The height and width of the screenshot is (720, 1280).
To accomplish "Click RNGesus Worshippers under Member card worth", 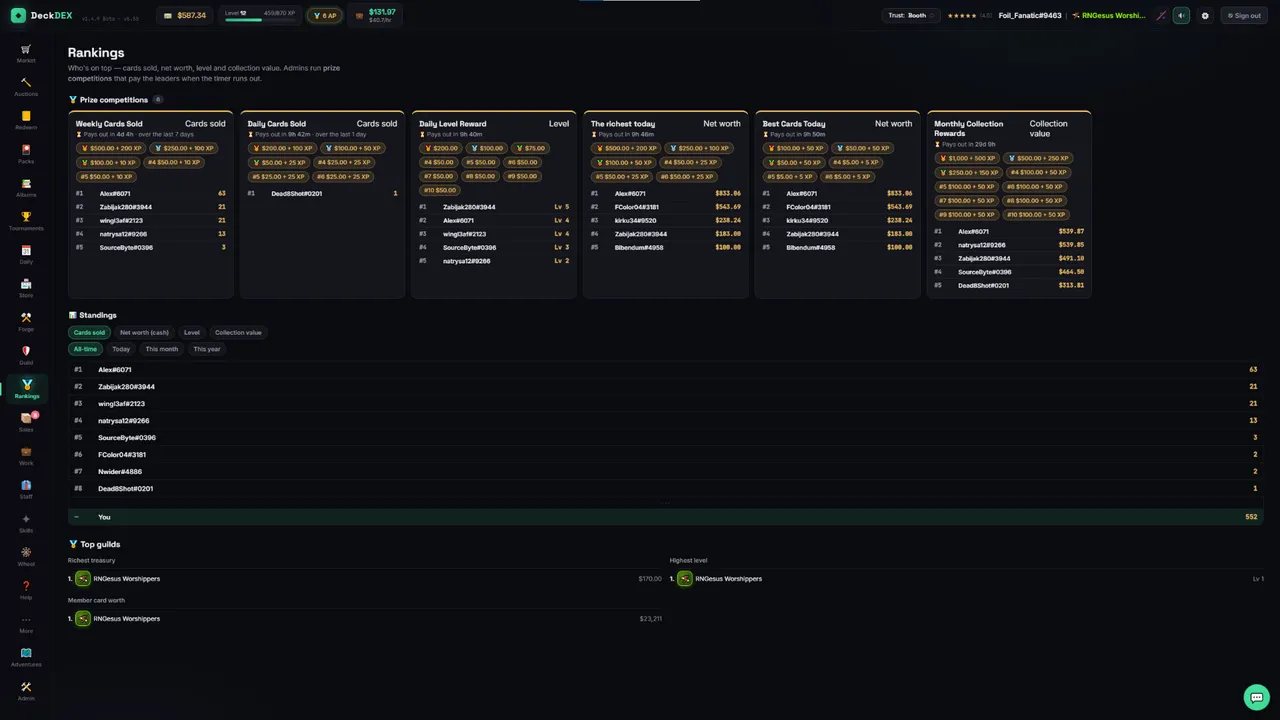I will (x=127, y=619).
